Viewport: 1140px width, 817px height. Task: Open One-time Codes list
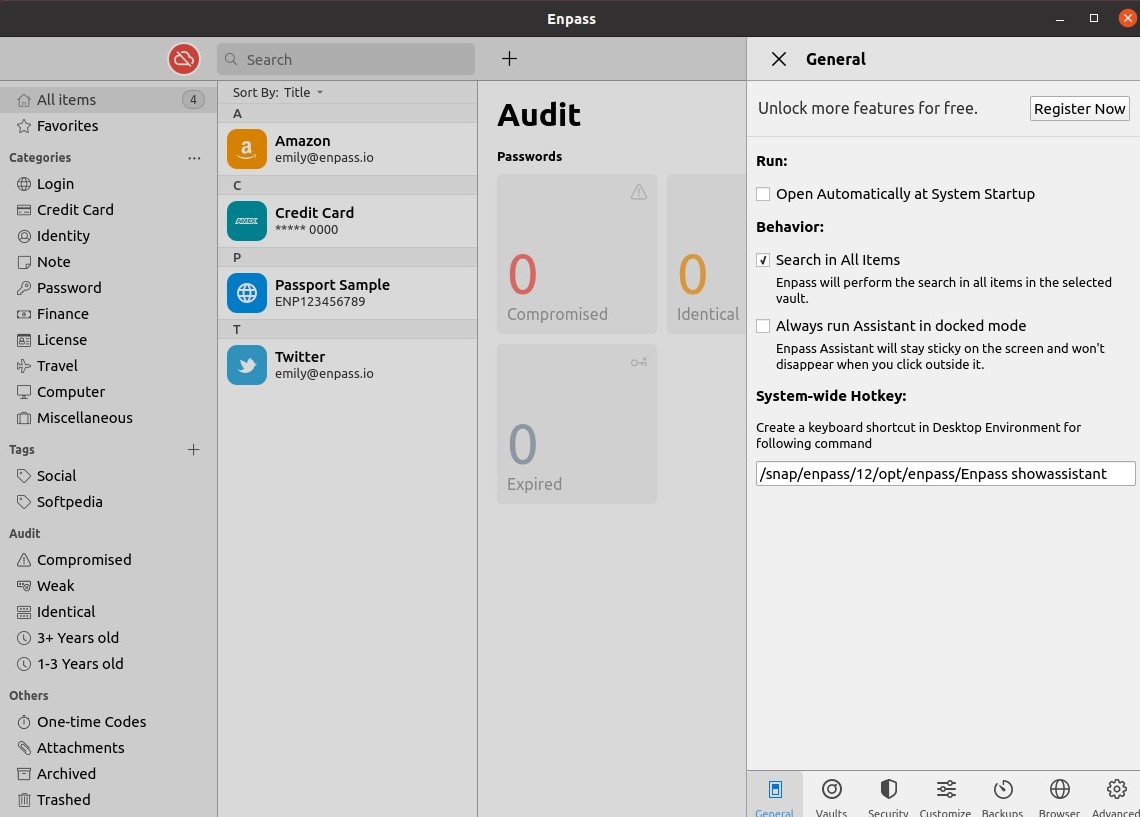pyautogui.click(x=108, y=722)
